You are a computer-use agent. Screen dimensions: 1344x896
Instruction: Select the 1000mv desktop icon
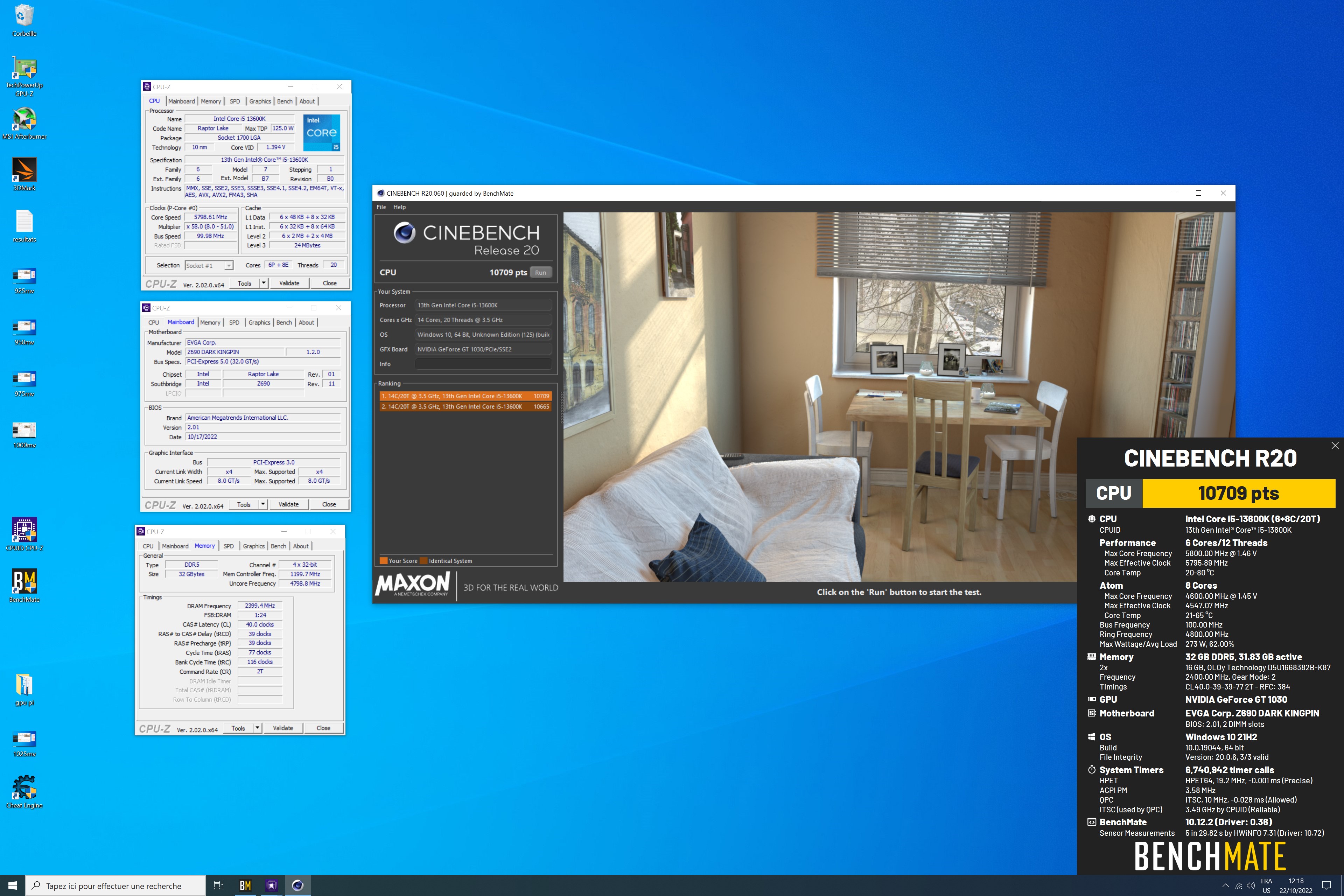[x=24, y=434]
